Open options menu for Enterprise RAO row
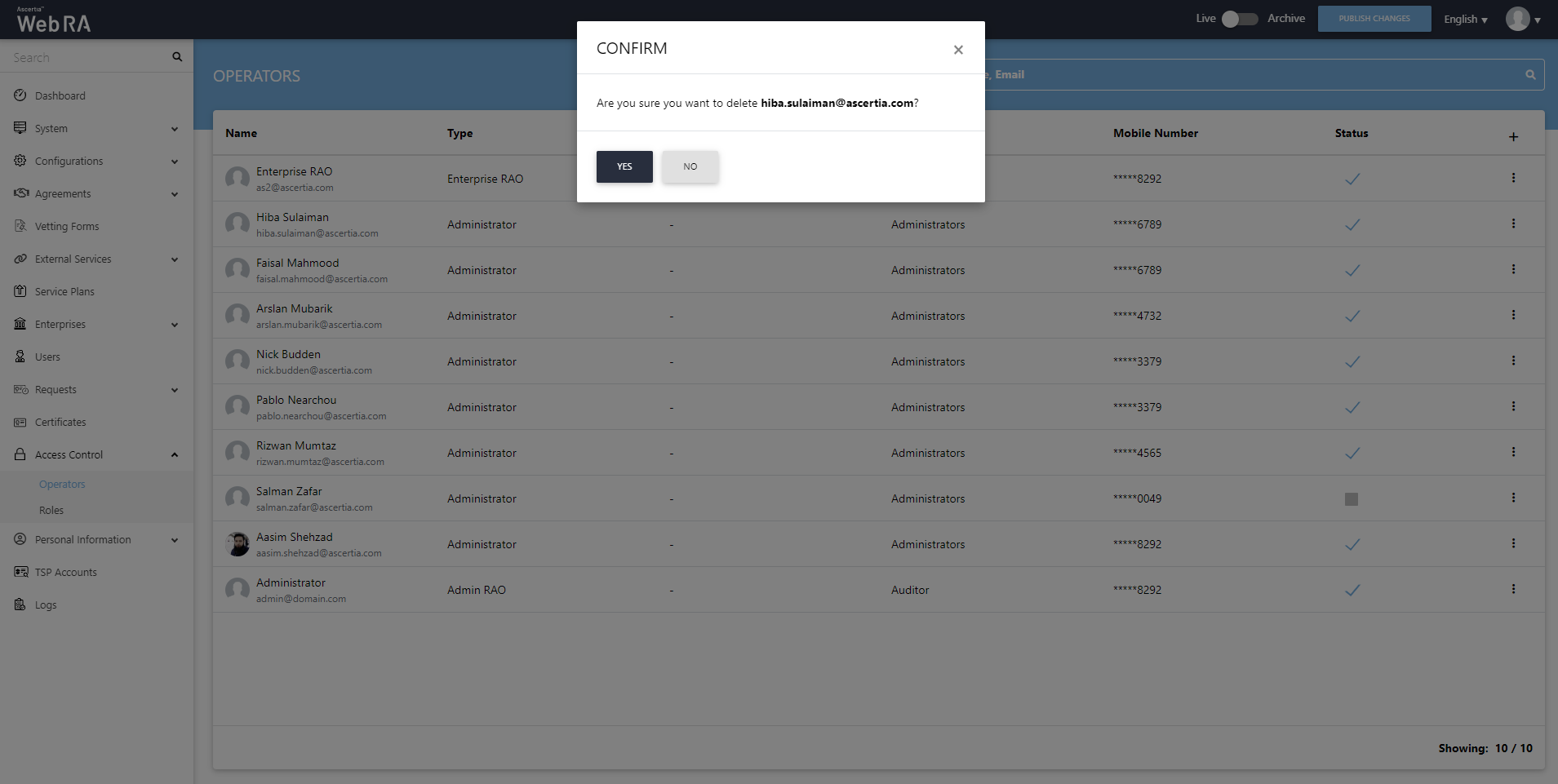Screen dimensions: 1558x784 [x=1513, y=178]
